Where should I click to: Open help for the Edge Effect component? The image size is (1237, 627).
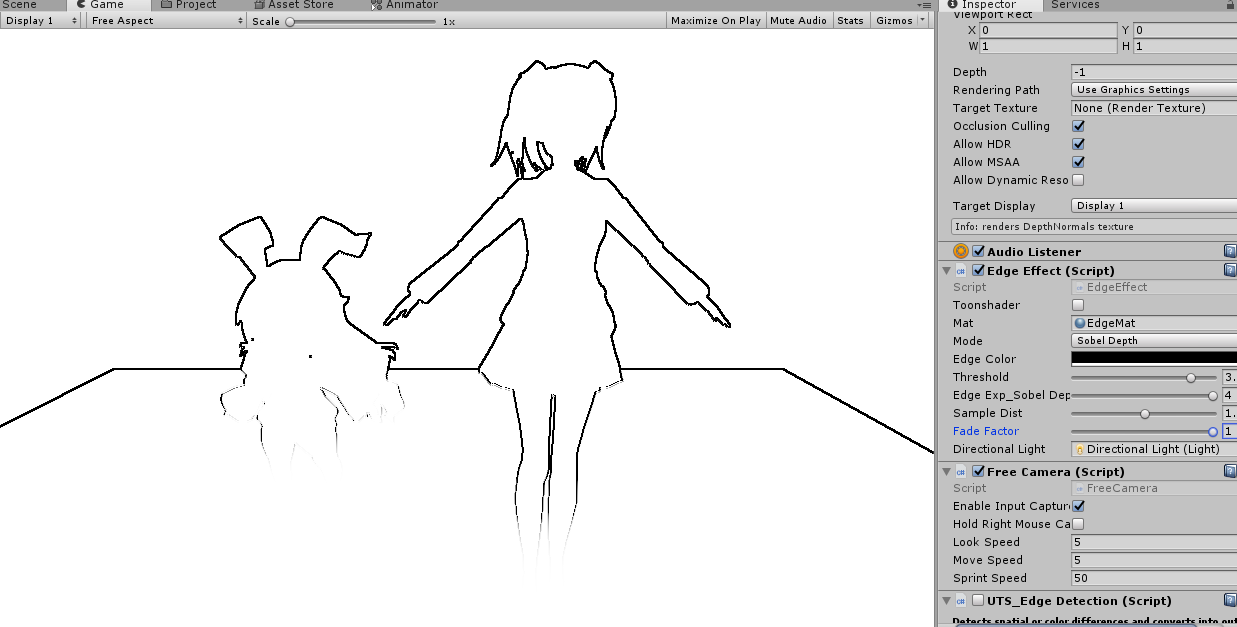[1229, 270]
